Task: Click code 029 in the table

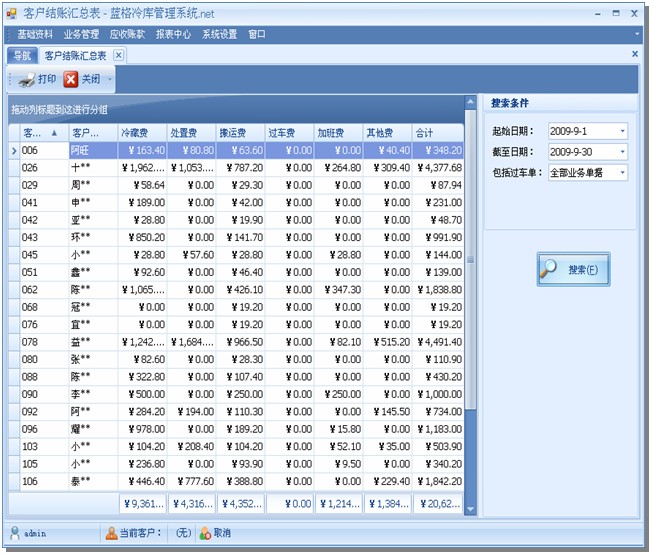Action: (29, 185)
